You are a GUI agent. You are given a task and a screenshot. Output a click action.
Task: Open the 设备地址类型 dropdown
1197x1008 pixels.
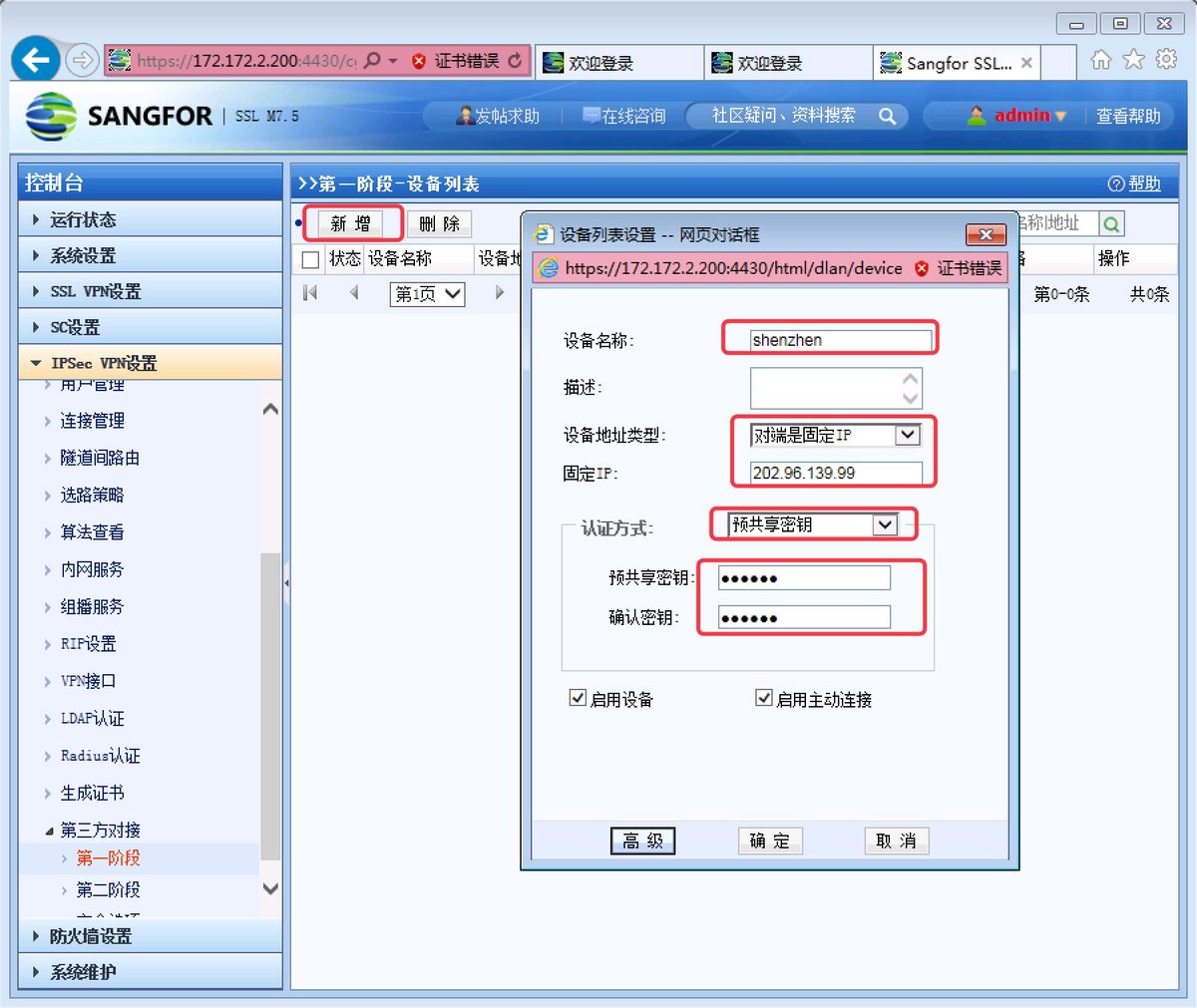906,435
